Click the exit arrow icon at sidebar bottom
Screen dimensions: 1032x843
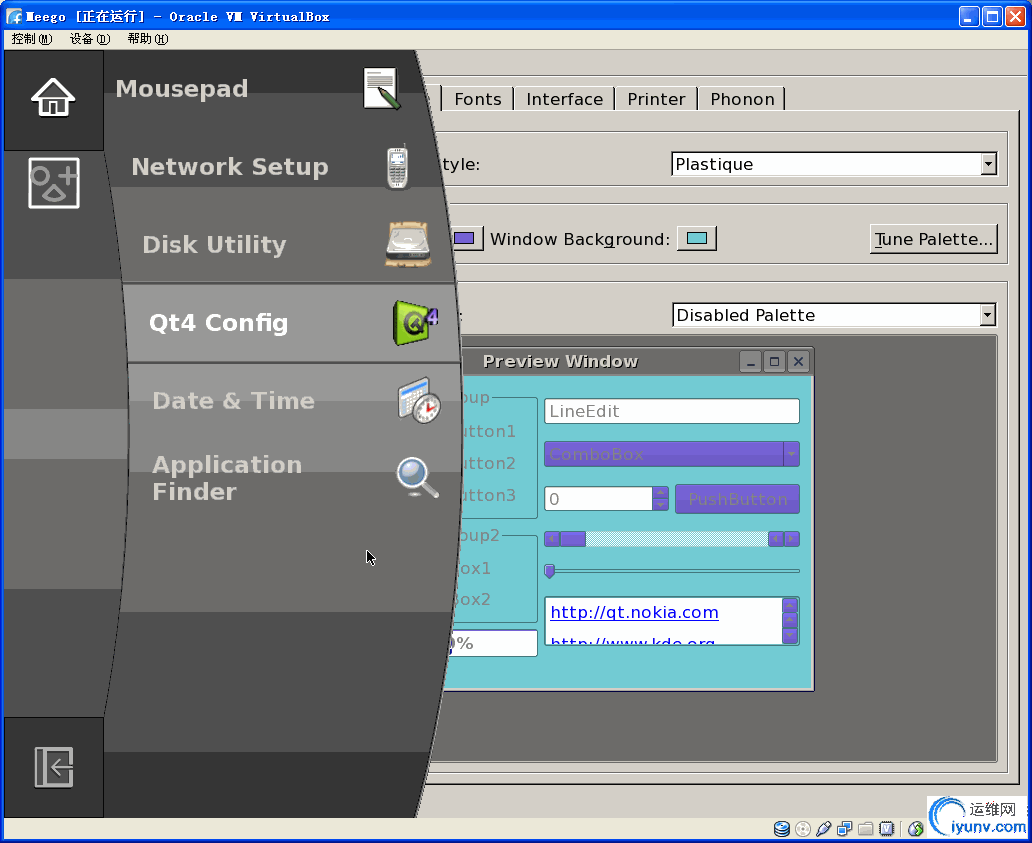[54, 767]
